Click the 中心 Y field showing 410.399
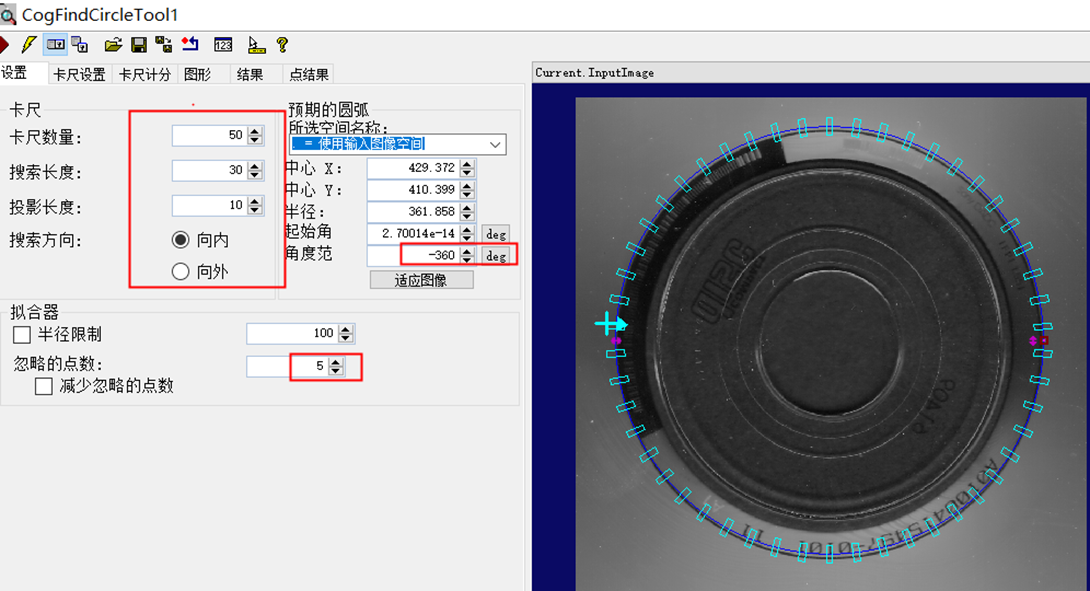 pos(414,189)
